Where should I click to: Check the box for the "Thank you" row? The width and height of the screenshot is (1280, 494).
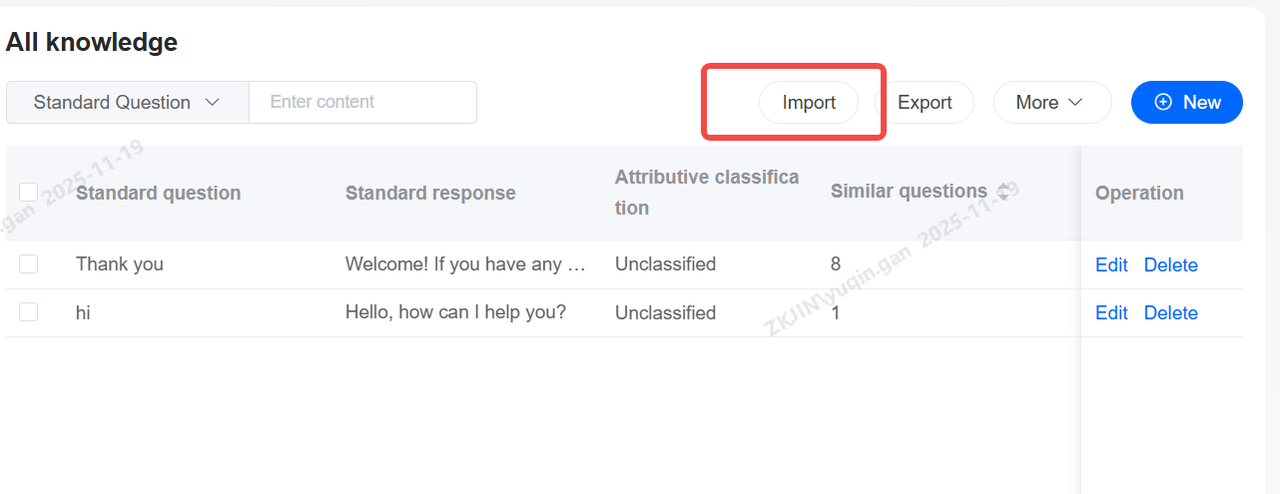click(x=29, y=264)
